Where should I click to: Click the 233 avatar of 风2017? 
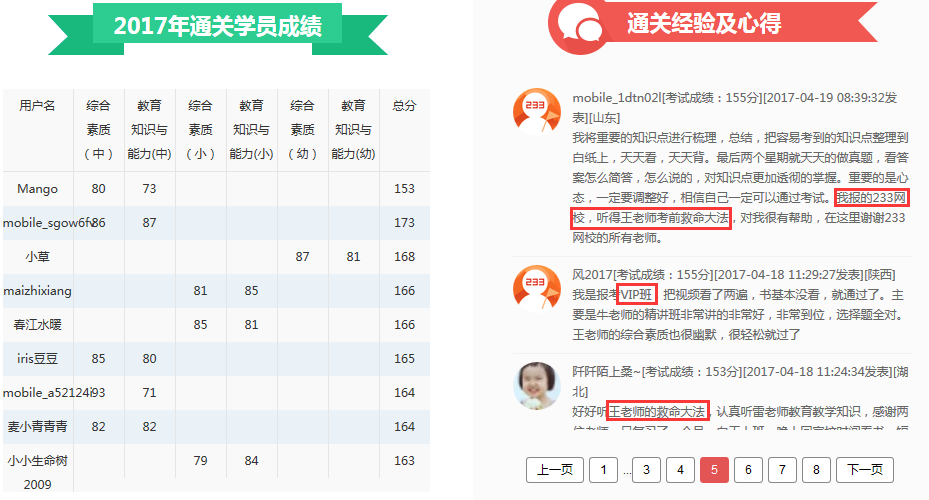pos(536,290)
